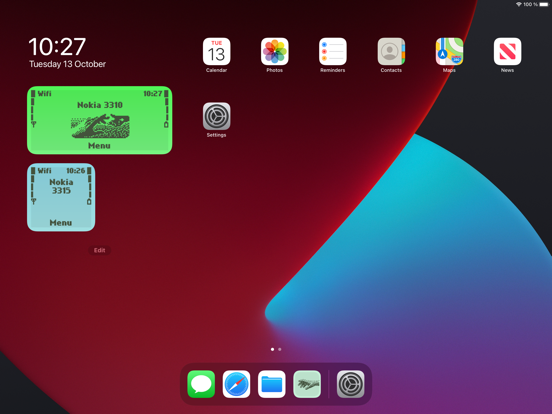This screenshot has height=414, width=552.
Task: Open the recent Settings icon in dock
Action: (x=350, y=384)
